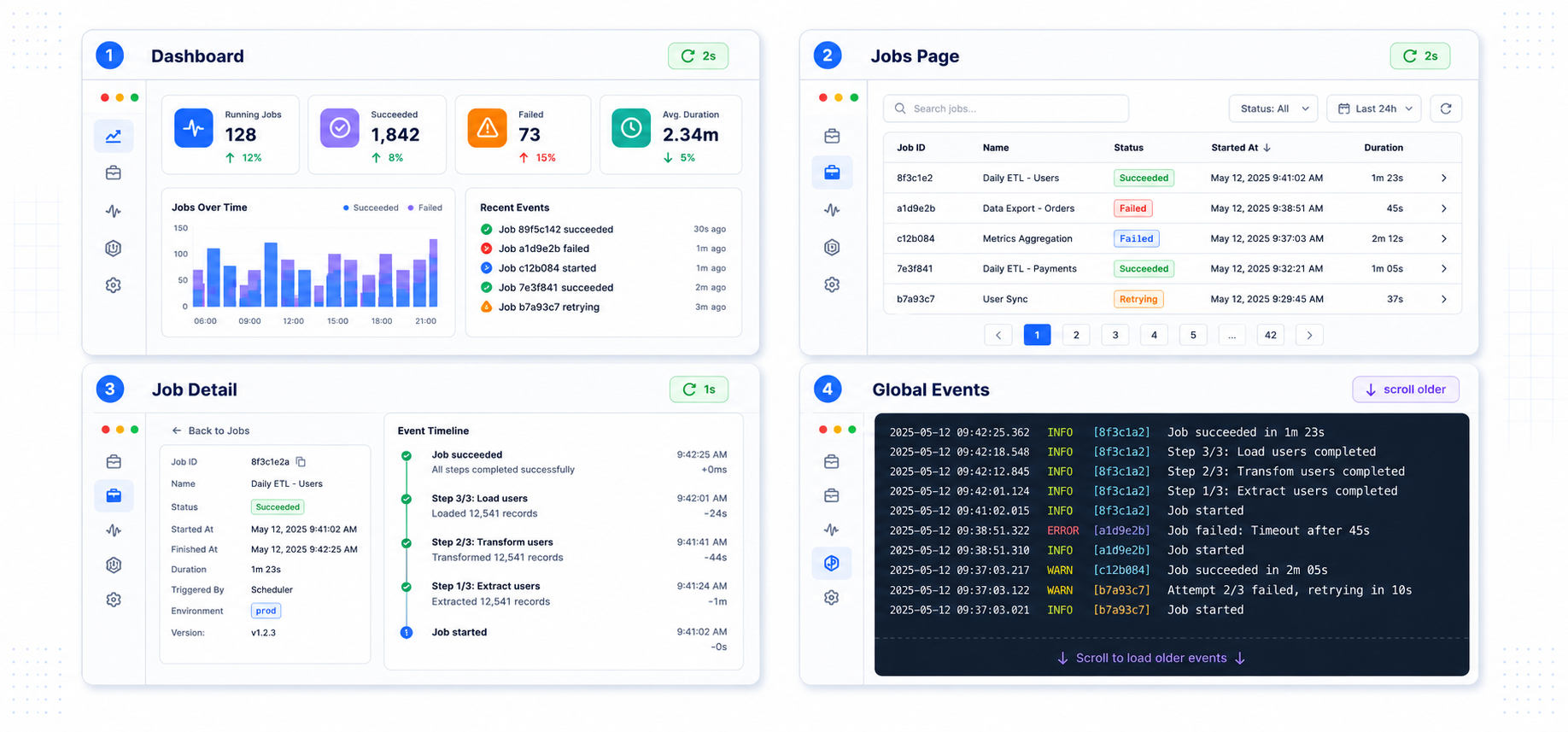This screenshot has height=732, width=1568.
Task: Open the Status: All dropdown
Action: [x=1273, y=108]
